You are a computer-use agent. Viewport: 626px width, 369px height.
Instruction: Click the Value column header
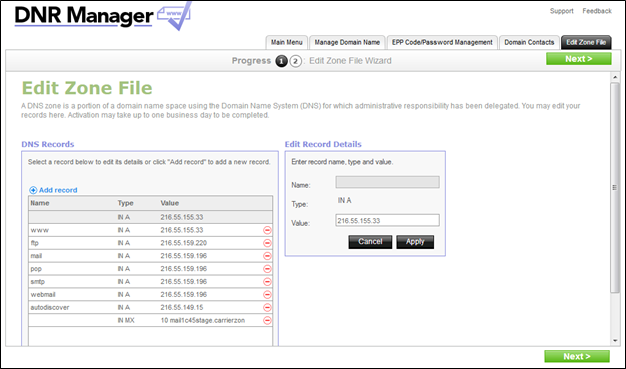point(170,203)
